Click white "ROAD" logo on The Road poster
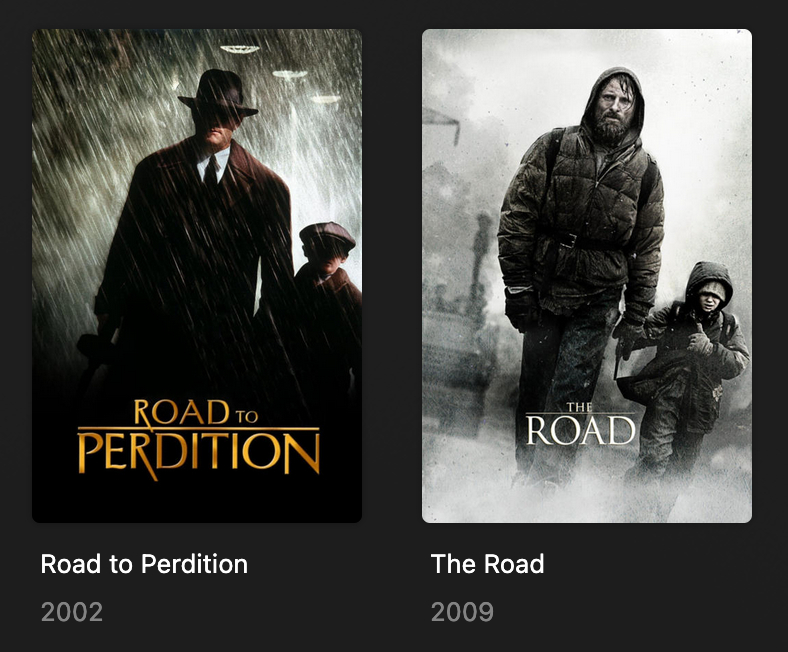The width and height of the screenshot is (788, 652). pos(580,430)
